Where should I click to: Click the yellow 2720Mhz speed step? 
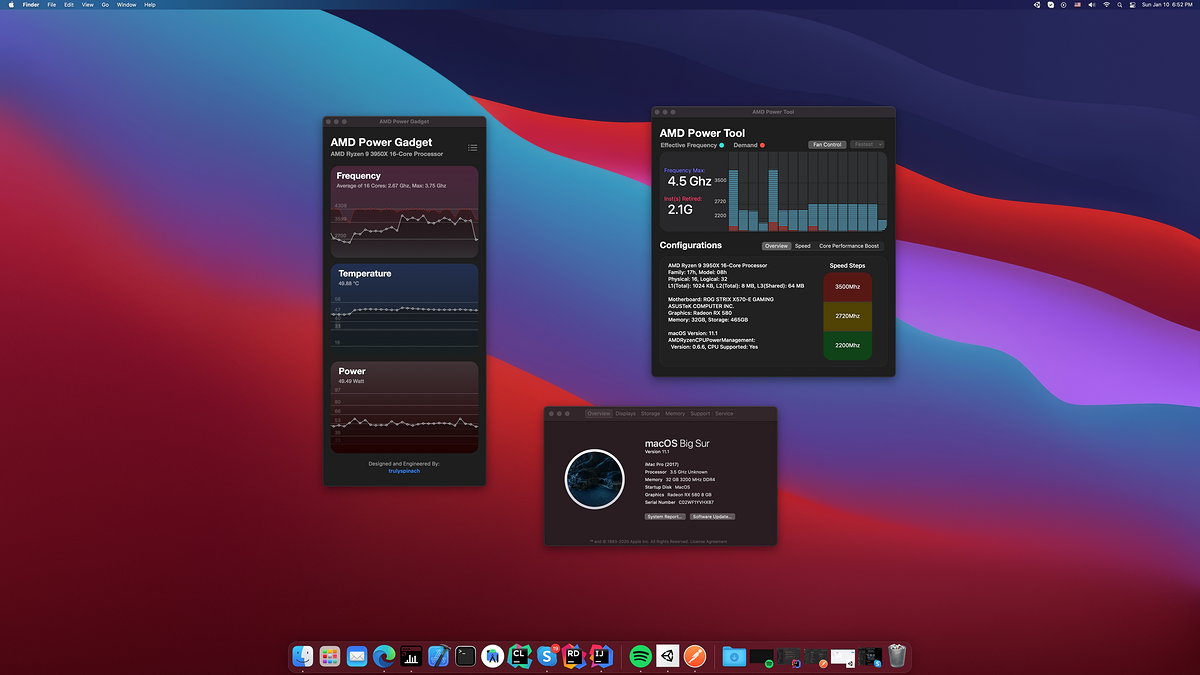(847, 316)
